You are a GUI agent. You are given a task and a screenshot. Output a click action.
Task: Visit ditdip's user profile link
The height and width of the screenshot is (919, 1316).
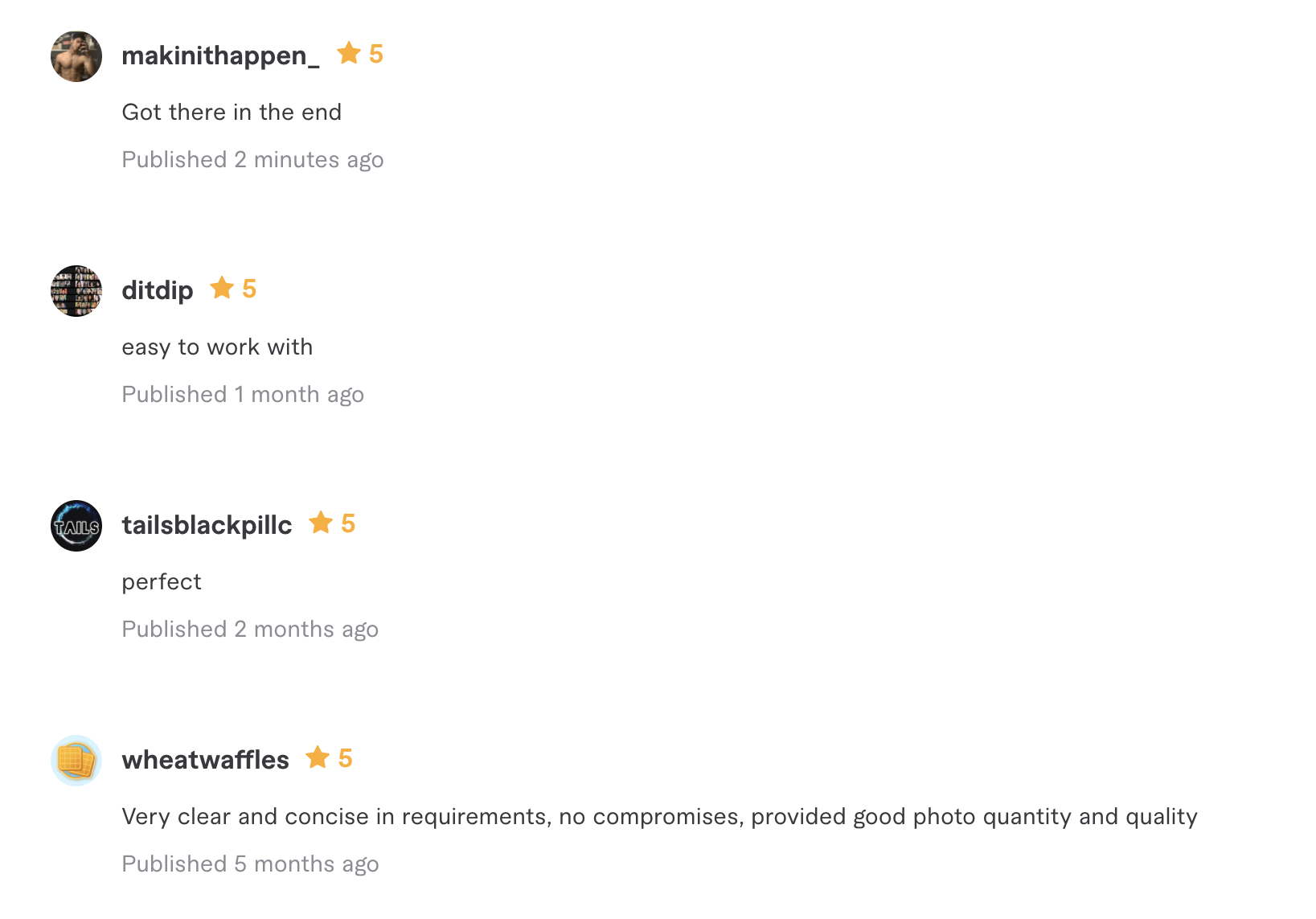click(158, 290)
